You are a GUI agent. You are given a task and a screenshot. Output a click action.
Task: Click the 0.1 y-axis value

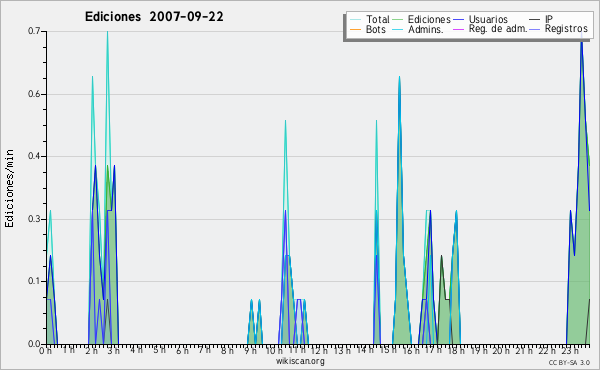coord(34,281)
